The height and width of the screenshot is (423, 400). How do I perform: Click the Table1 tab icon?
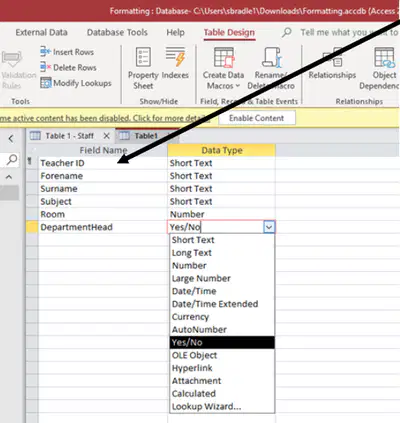[124, 136]
